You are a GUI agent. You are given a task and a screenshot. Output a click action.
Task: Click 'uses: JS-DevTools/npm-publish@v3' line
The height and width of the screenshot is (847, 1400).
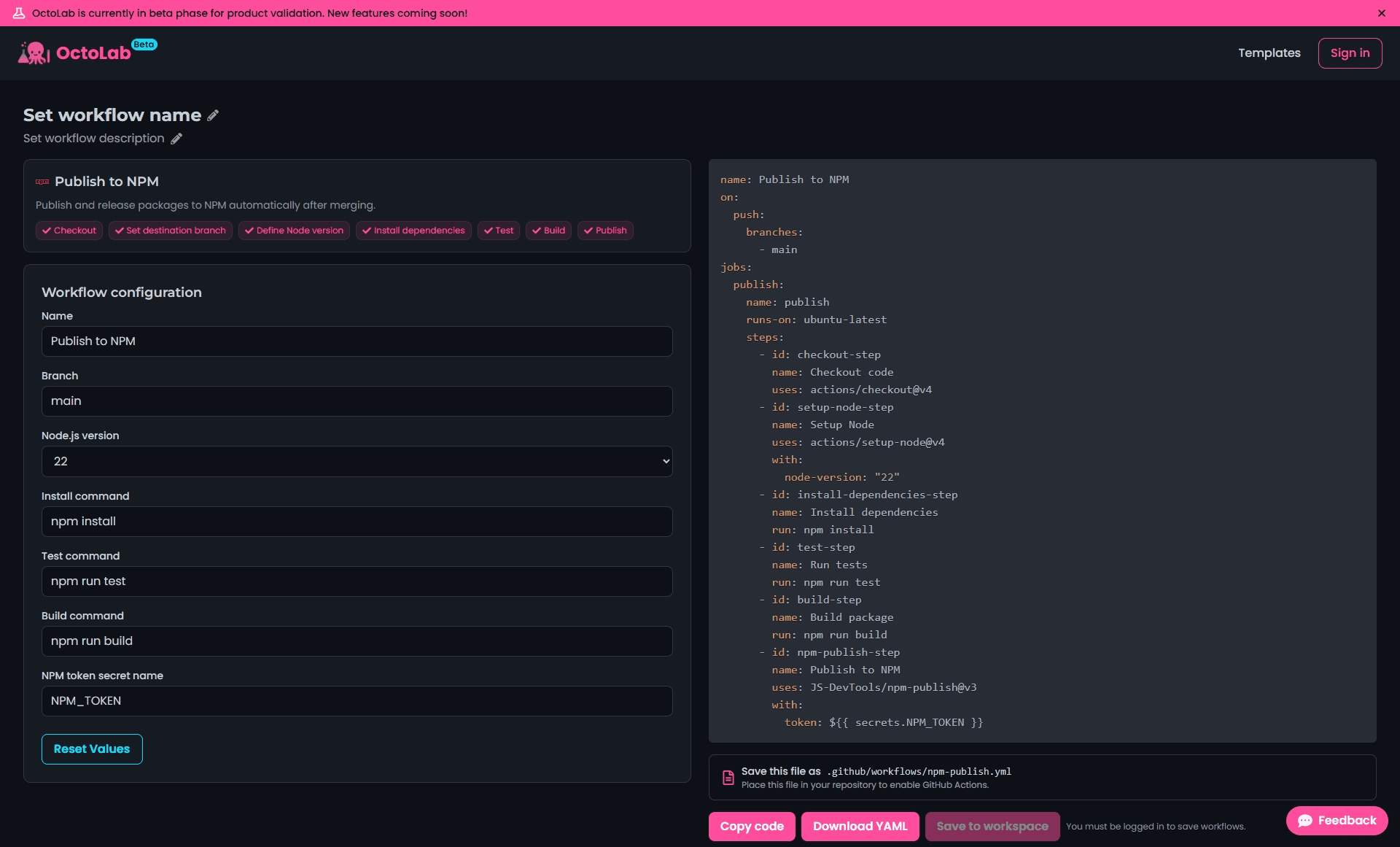pyautogui.click(x=874, y=687)
